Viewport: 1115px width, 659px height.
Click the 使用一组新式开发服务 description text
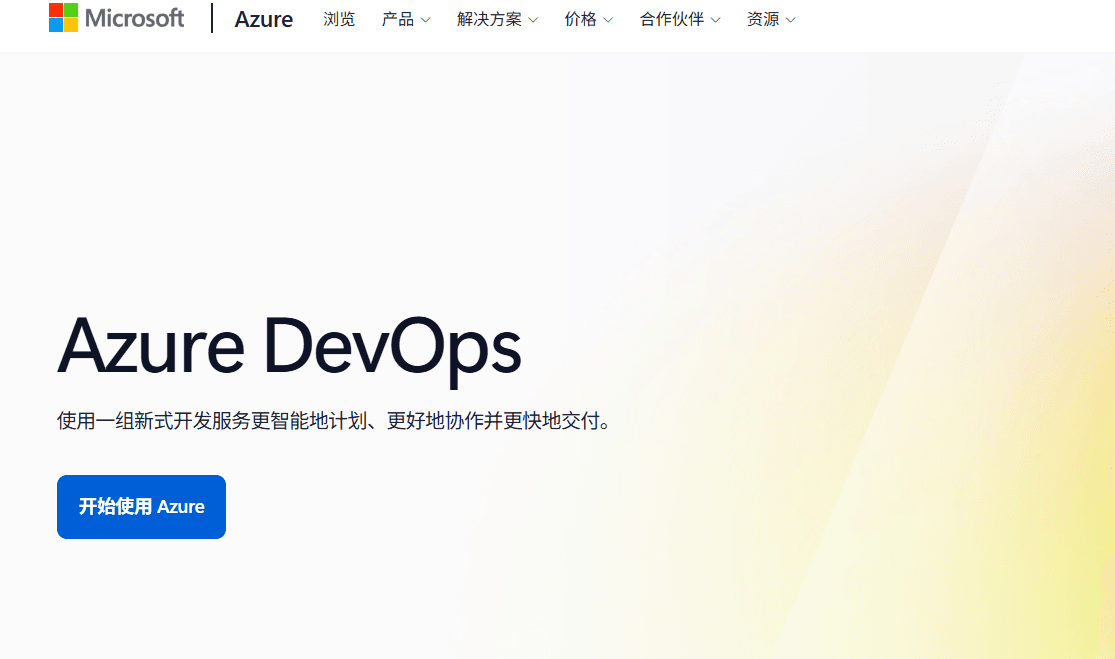point(334,421)
